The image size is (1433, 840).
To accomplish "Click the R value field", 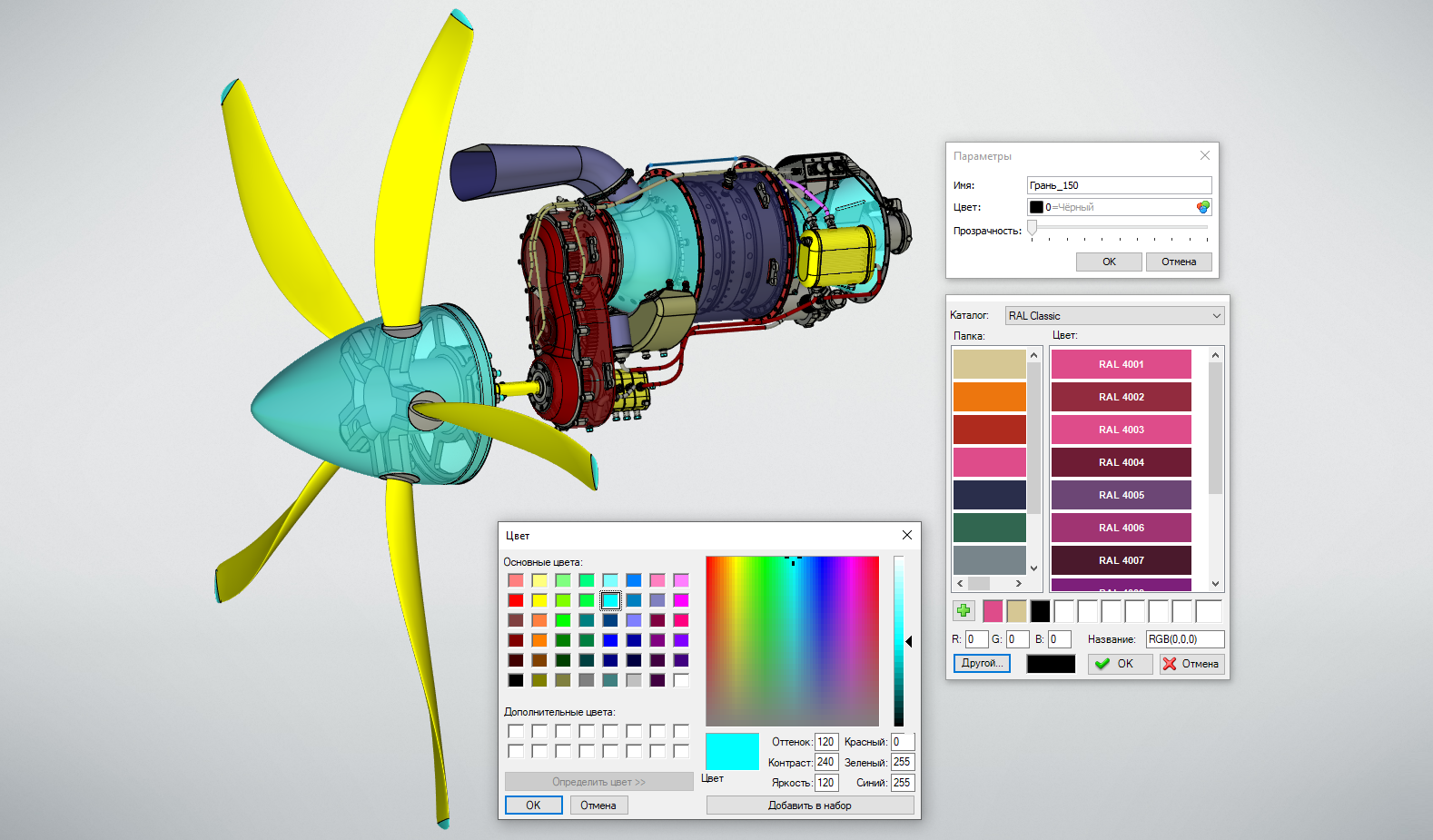I will click(x=976, y=639).
